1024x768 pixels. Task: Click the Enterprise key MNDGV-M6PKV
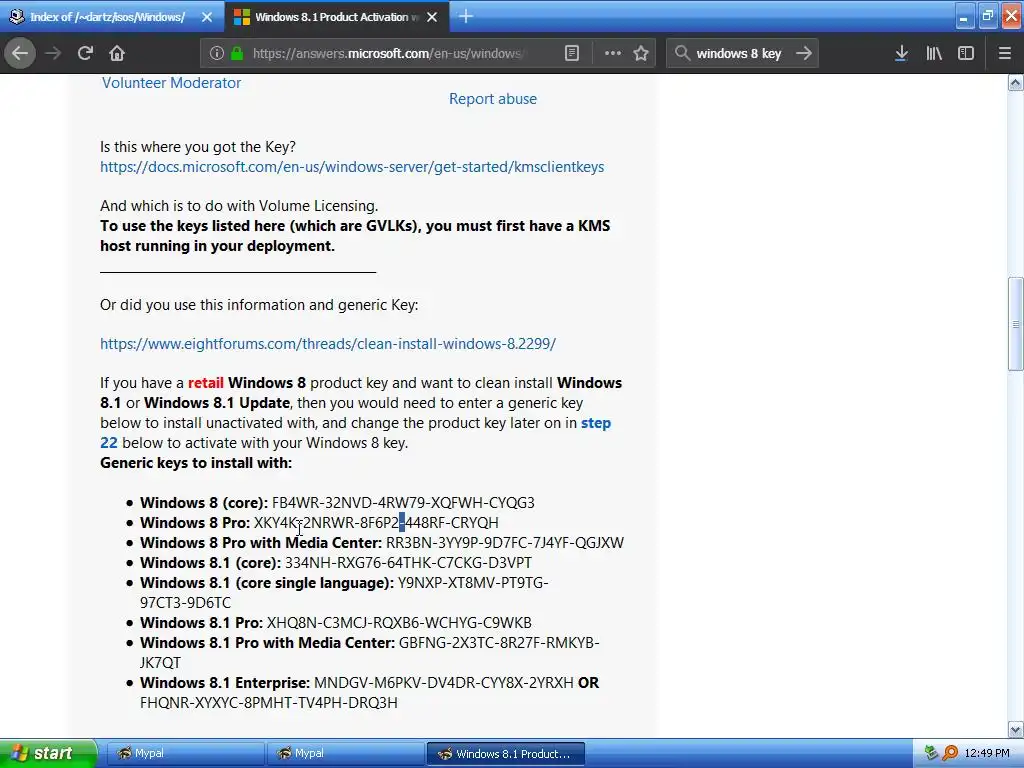tap(443, 683)
